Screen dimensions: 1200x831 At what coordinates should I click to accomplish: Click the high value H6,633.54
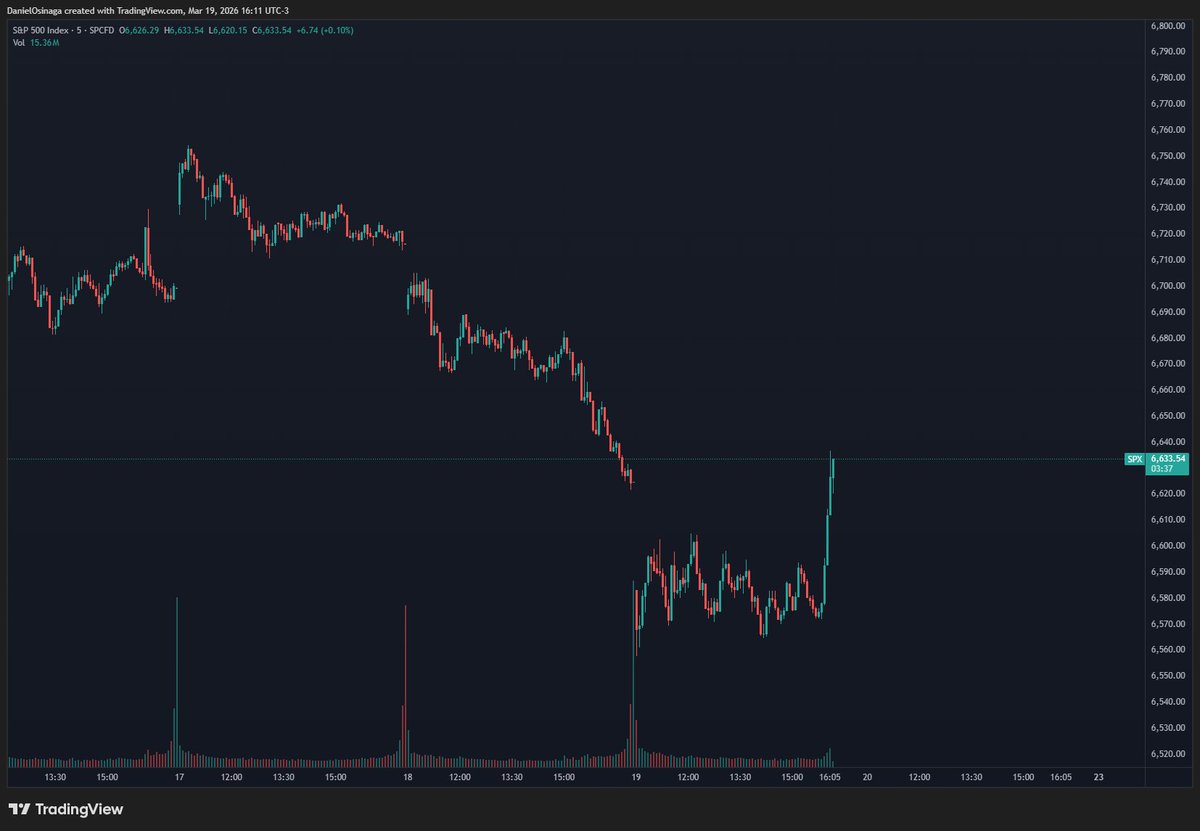point(184,30)
